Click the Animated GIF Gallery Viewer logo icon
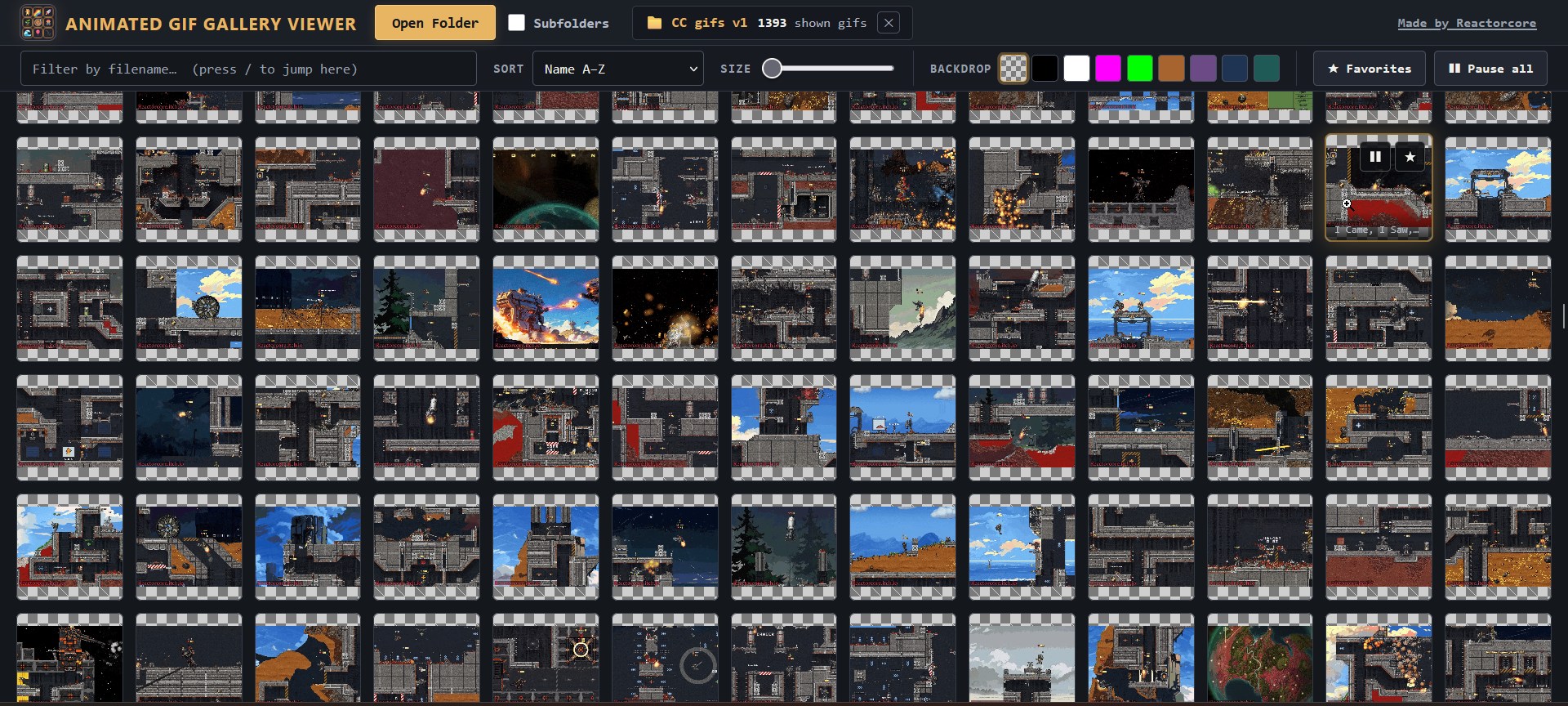This screenshot has width=1568, height=706. (x=38, y=23)
